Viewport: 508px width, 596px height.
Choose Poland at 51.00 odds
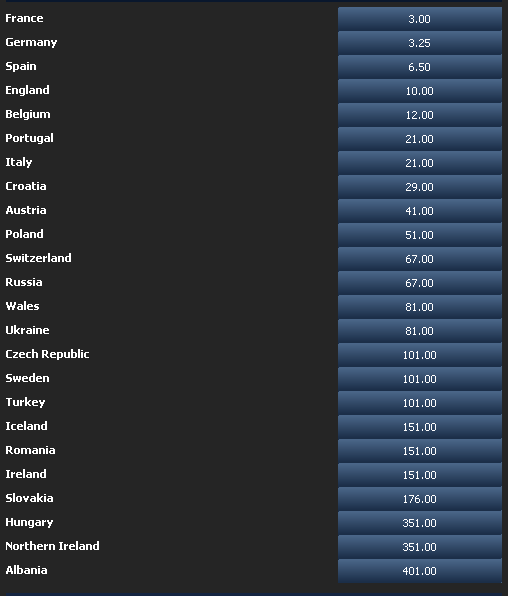(420, 235)
